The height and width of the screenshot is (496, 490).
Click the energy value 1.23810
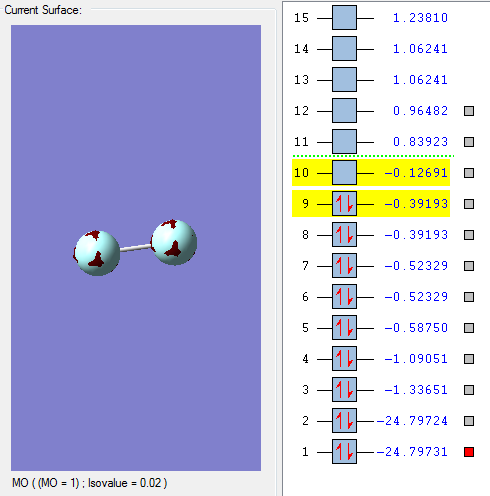(x=420, y=18)
